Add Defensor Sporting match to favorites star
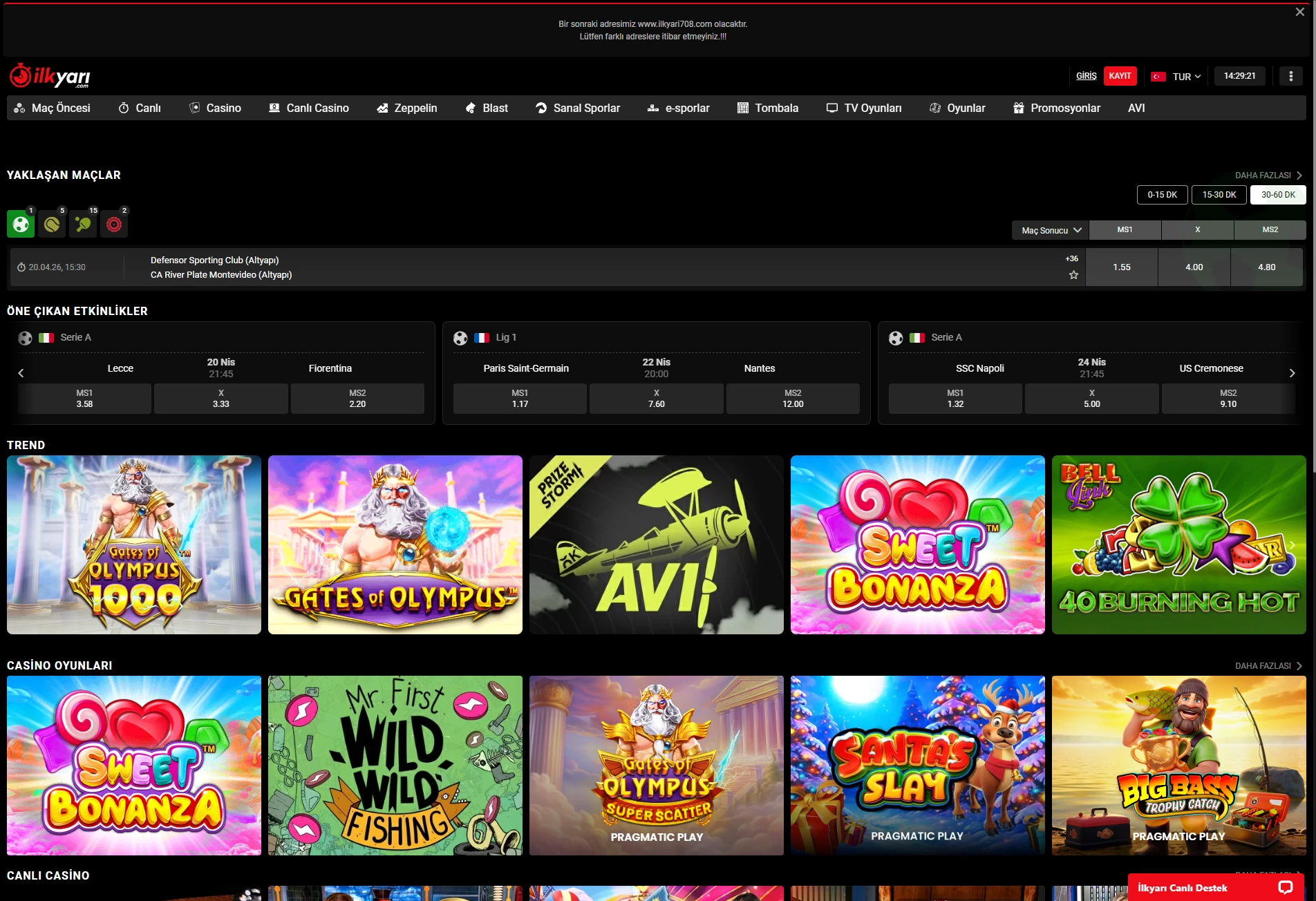 tap(1073, 275)
